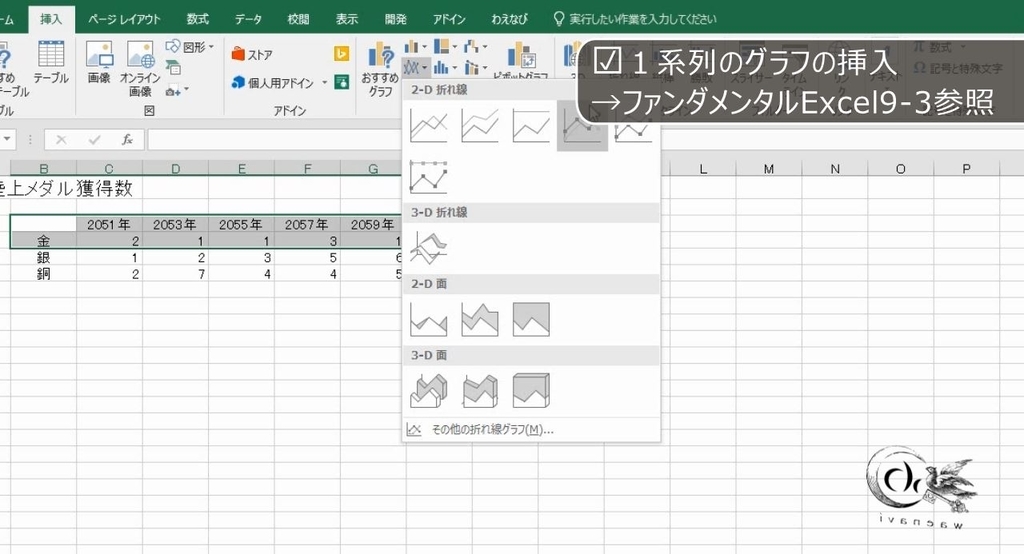The width and height of the screenshot is (1024, 554).
Task: Click the cell with value 7
Action: pyautogui.click(x=175, y=274)
